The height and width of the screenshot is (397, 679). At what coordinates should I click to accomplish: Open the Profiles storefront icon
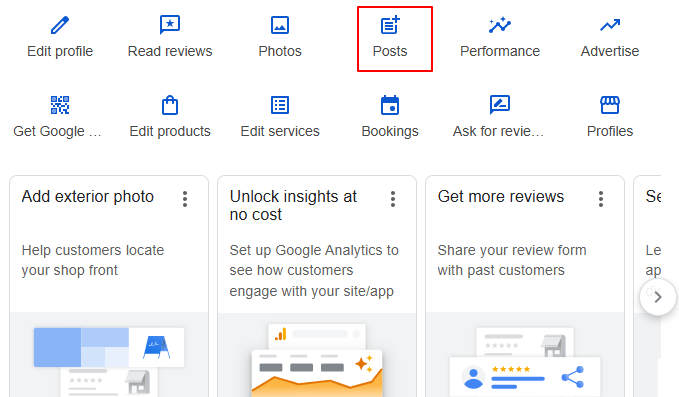point(610,105)
